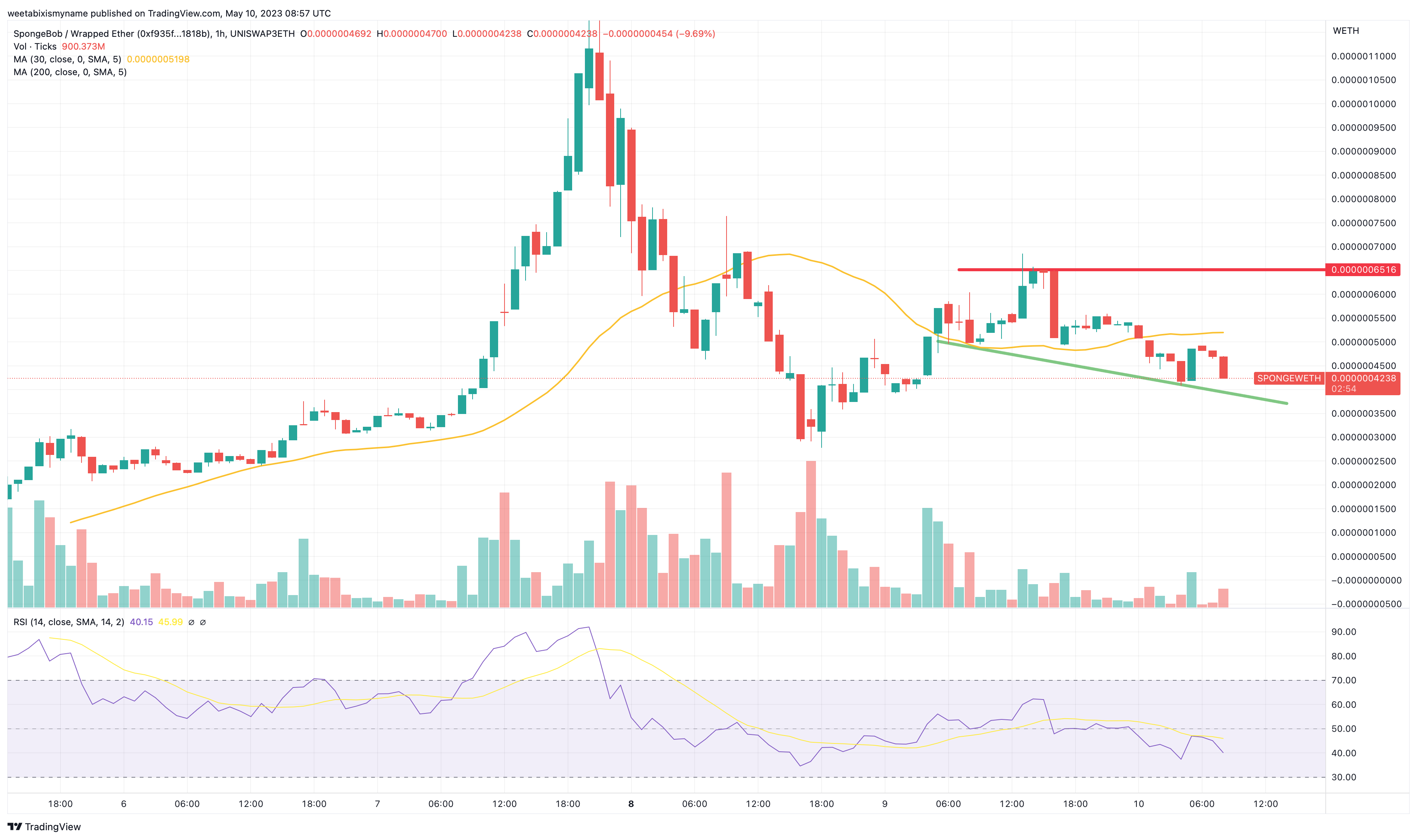Click the time axis label 9
Image resolution: width=1417 pixels, height=840 pixels.
pos(884,804)
